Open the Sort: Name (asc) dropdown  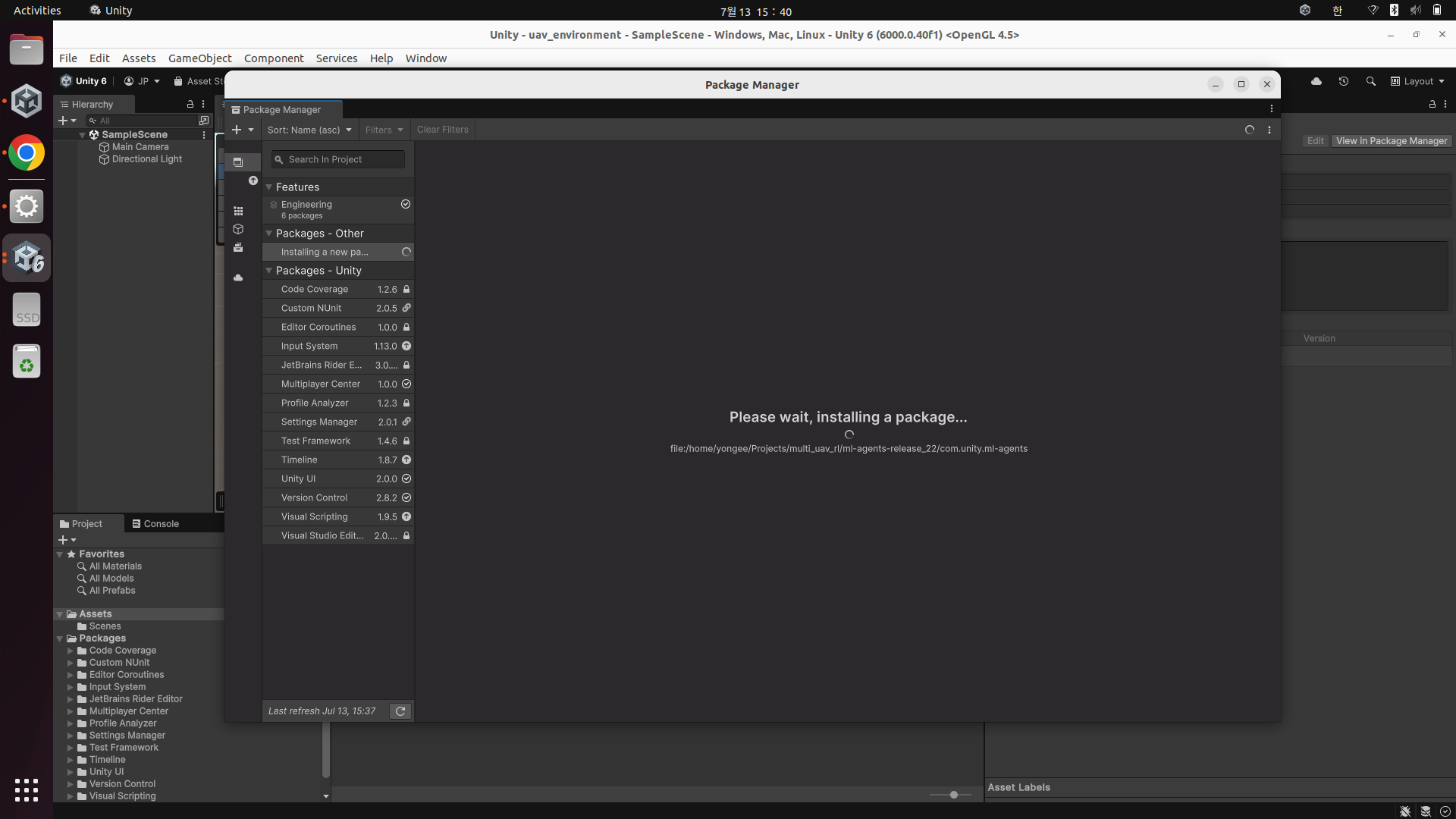tap(309, 130)
